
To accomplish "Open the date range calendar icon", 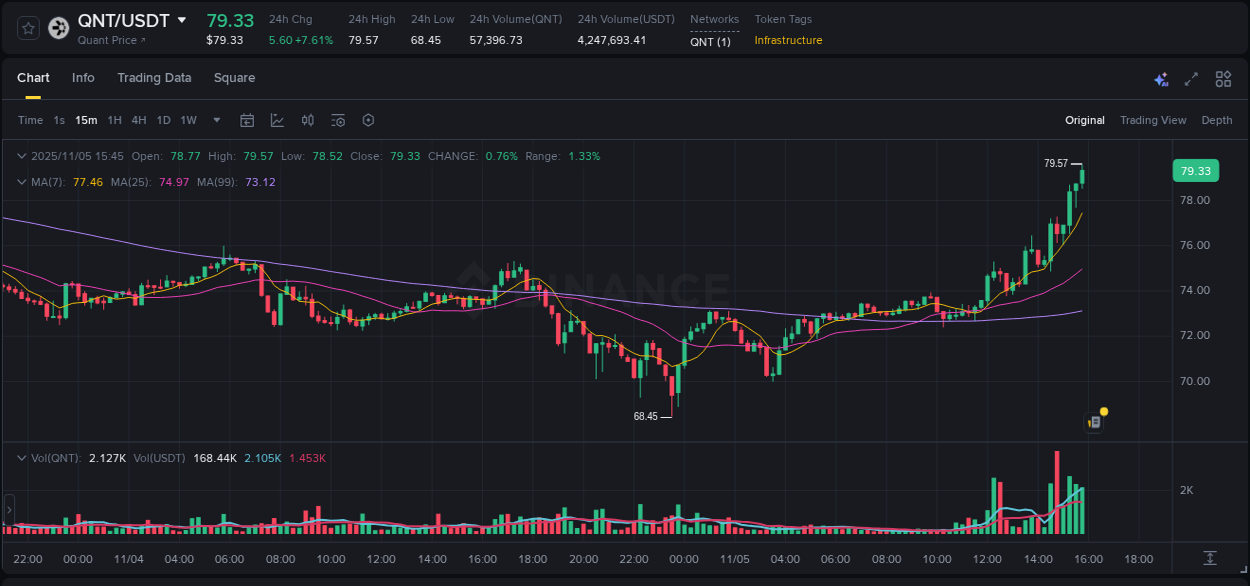I will tap(247, 120).
